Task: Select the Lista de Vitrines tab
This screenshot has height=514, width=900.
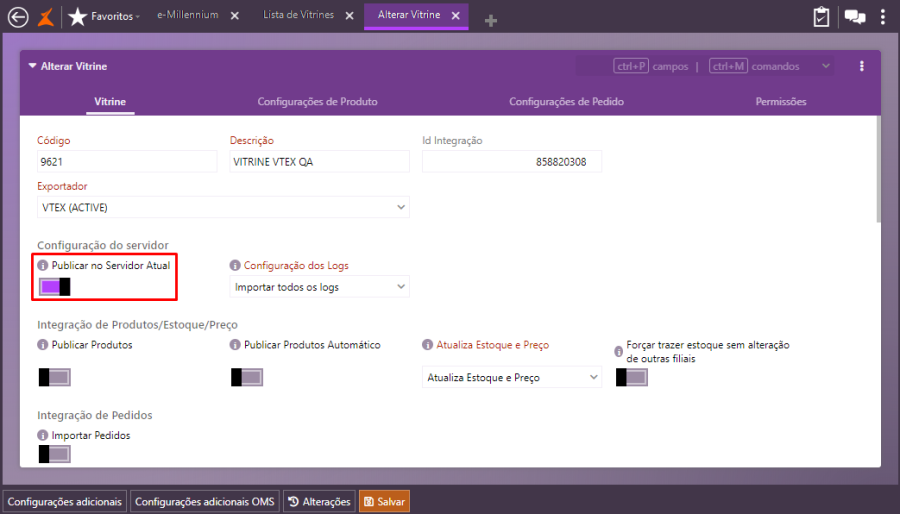Action: (298, 15)
